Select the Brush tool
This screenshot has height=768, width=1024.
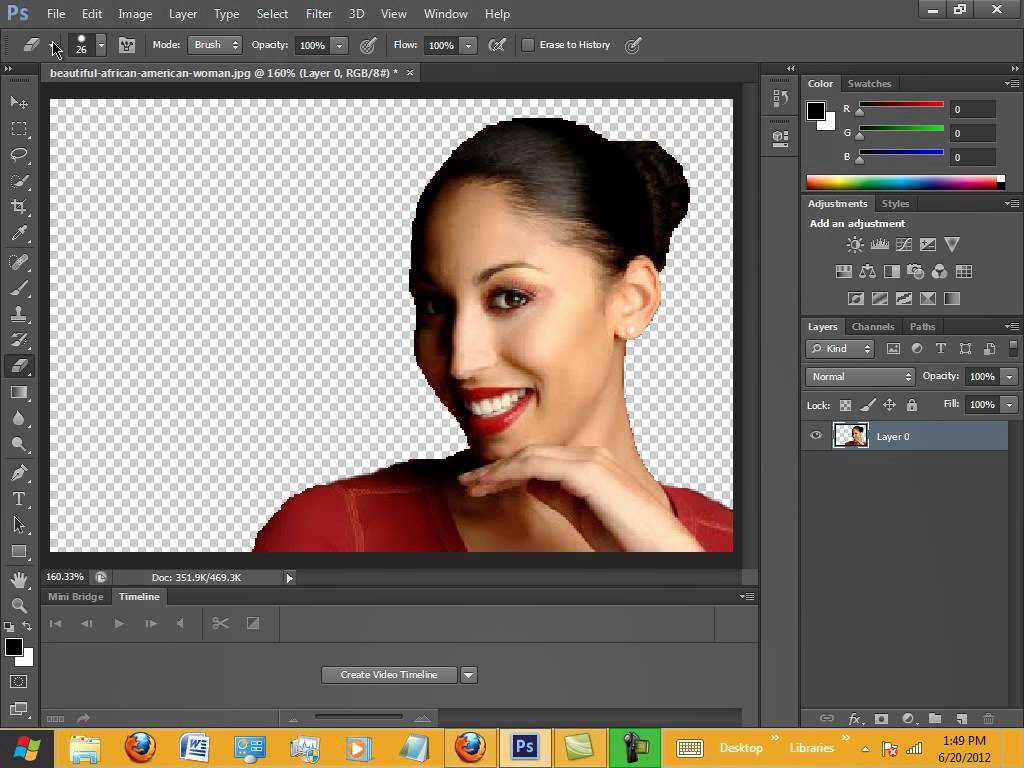(x=19, y=288)
